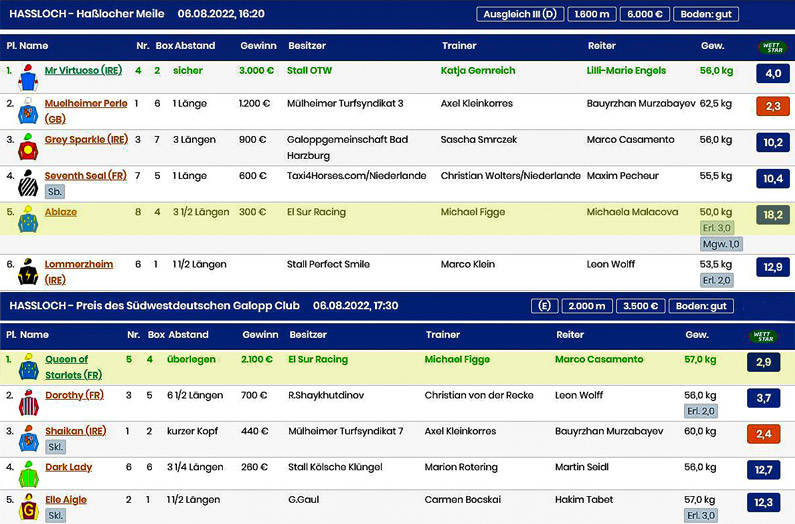Open Shaikan (IRE) horse link
Image resolution: width=795 pixels, height=524 pixels.
click(76, 431)
